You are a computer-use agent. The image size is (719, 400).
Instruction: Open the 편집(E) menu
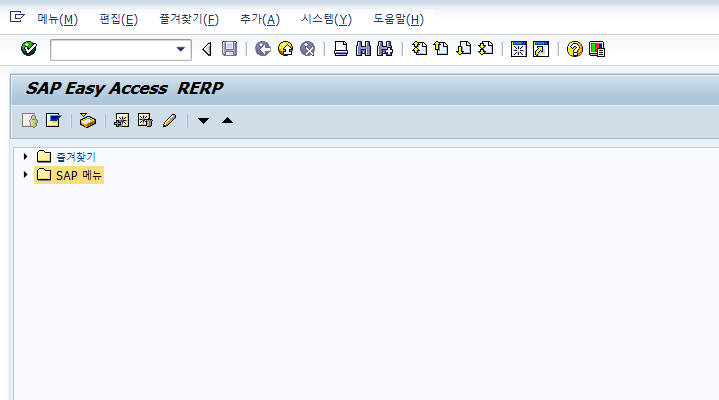(x=119, y=19)
